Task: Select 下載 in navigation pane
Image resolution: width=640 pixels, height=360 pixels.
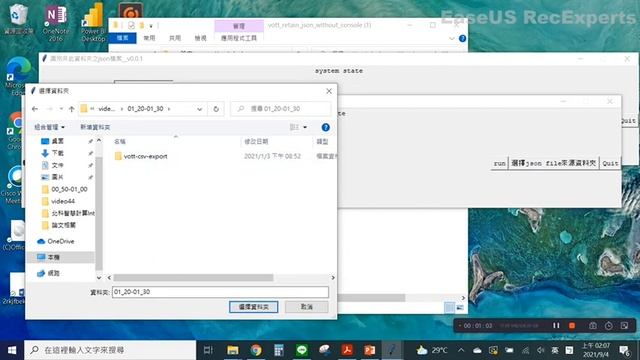Action: click(x=58, y=153)
